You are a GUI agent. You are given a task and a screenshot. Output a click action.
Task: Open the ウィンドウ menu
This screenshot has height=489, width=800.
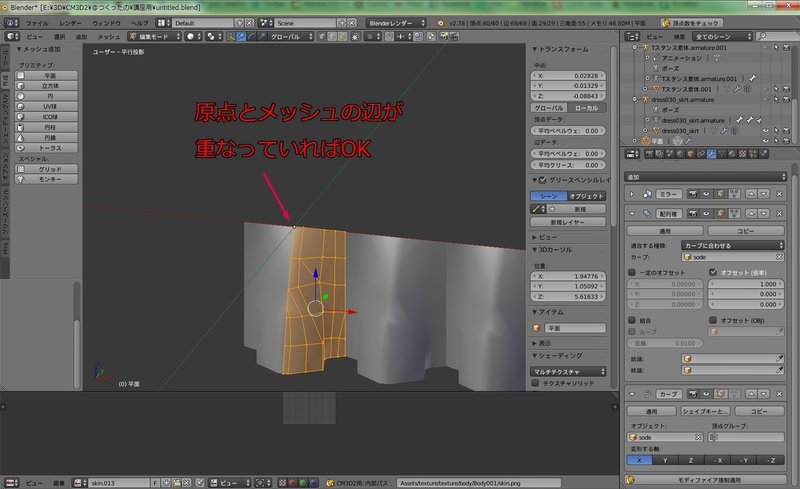pyautogui.click(x=106, y=23)
